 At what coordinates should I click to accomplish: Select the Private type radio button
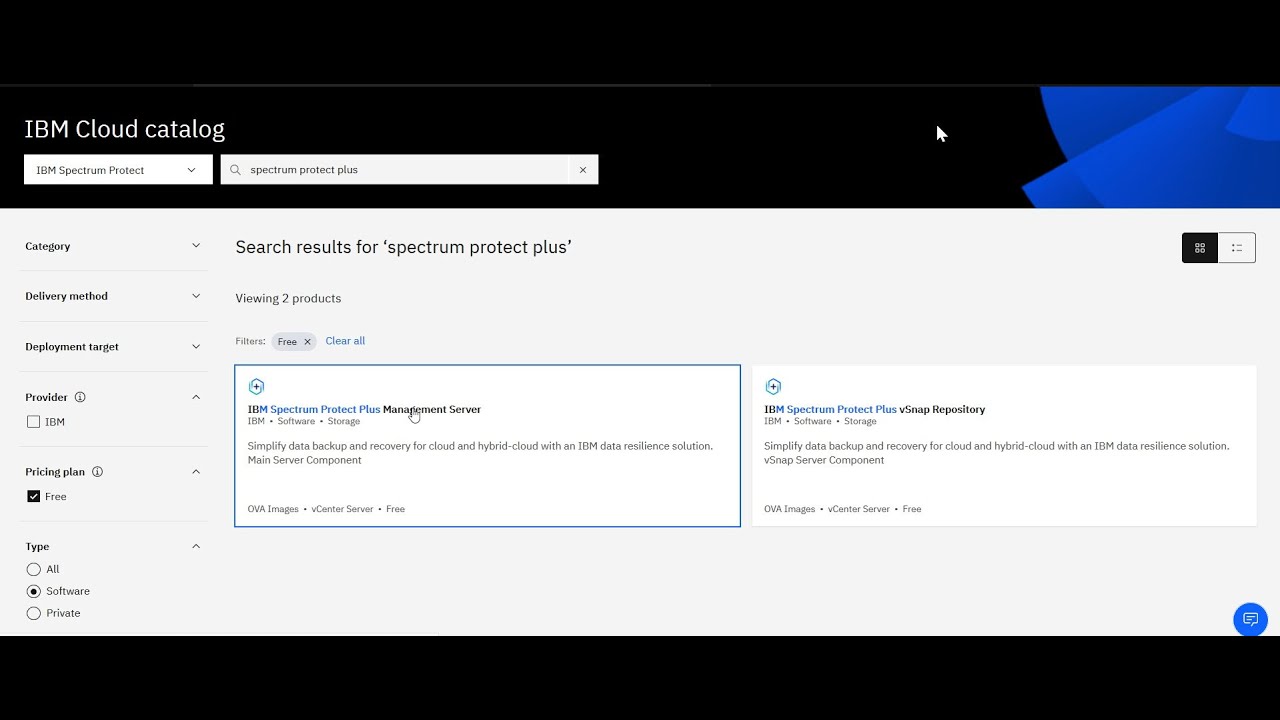coord(34,613)
